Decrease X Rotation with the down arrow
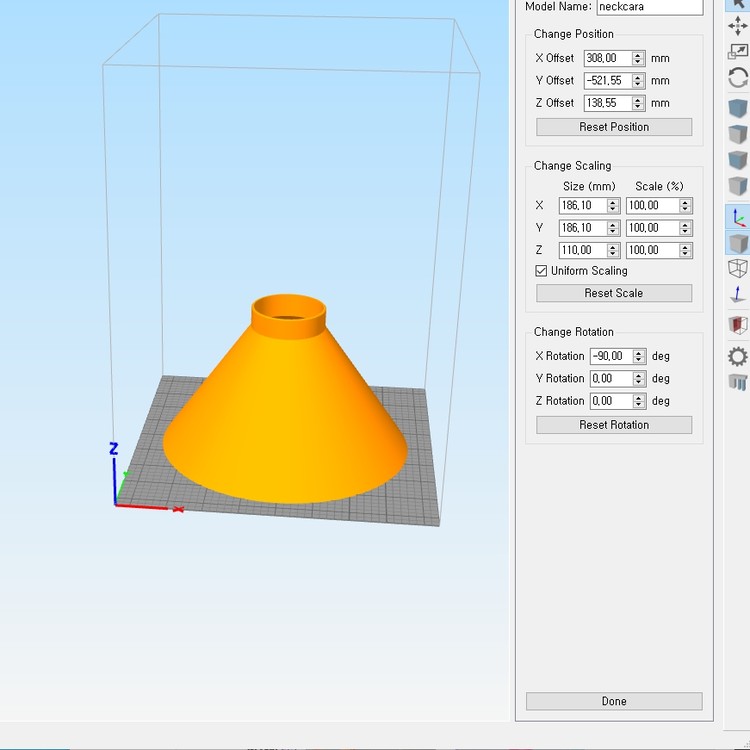Screen dimensions: 750x750 tap(640, 360)
